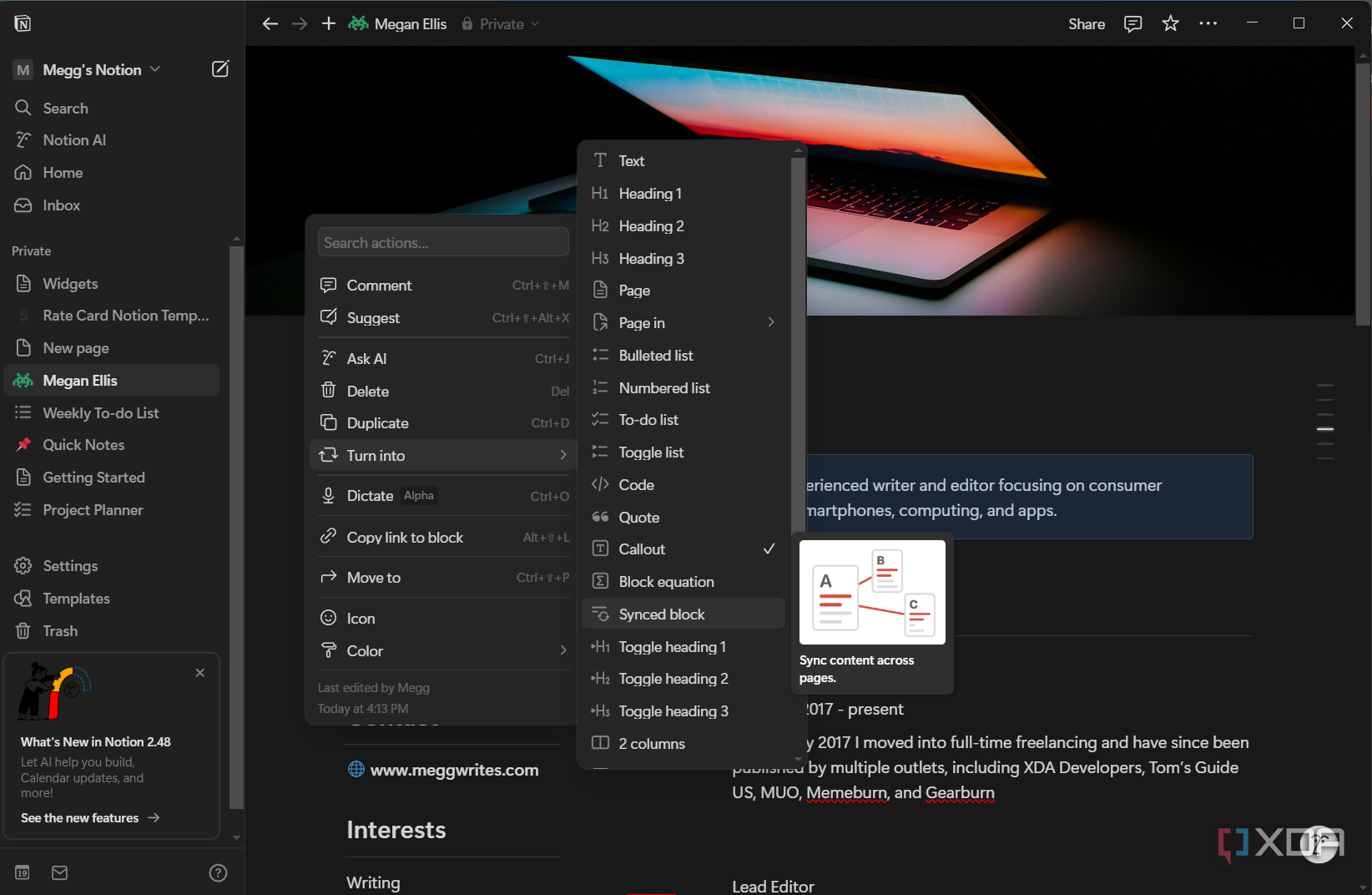This screenshot has width=1372, height=895.
Task: Select Ask AI menu entry
Action: click(442, 359)
